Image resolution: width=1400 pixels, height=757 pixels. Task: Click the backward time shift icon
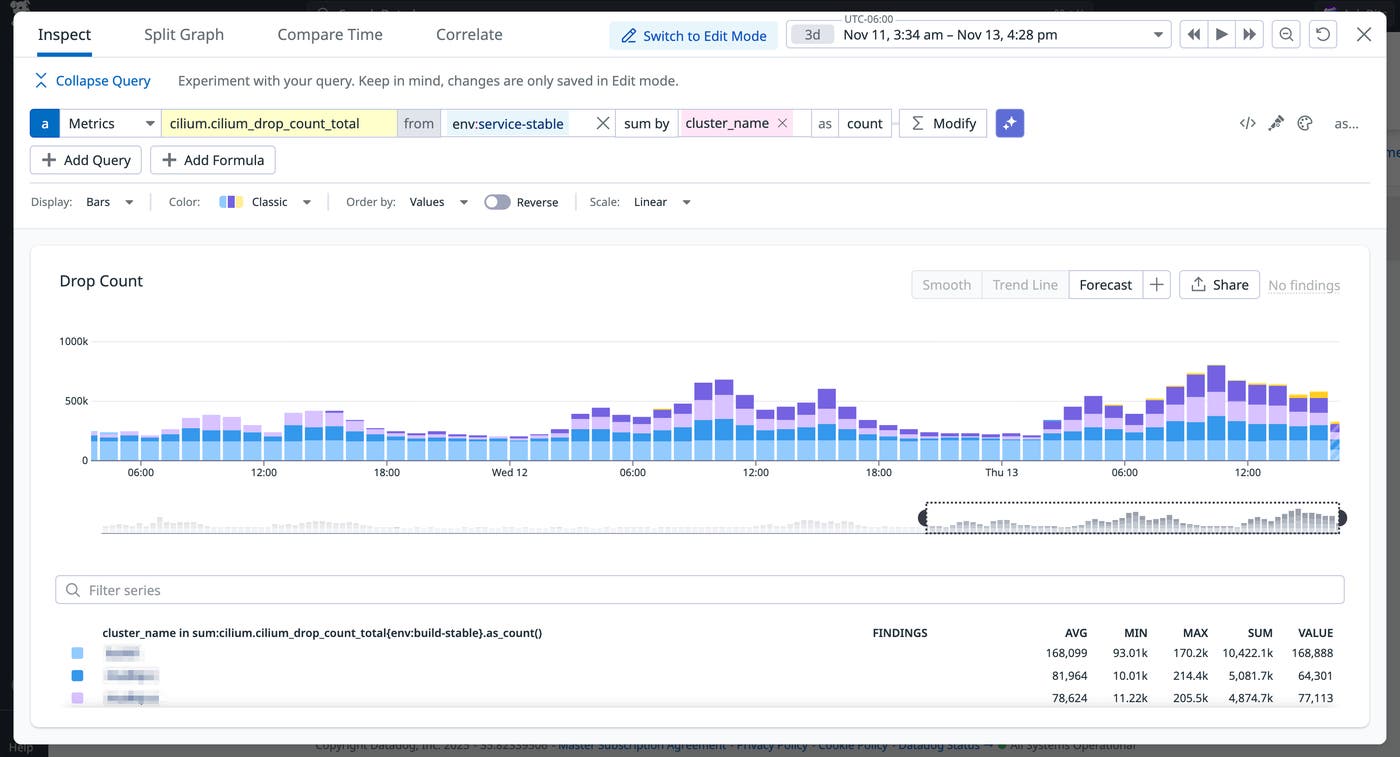(x=1193, y=33)
